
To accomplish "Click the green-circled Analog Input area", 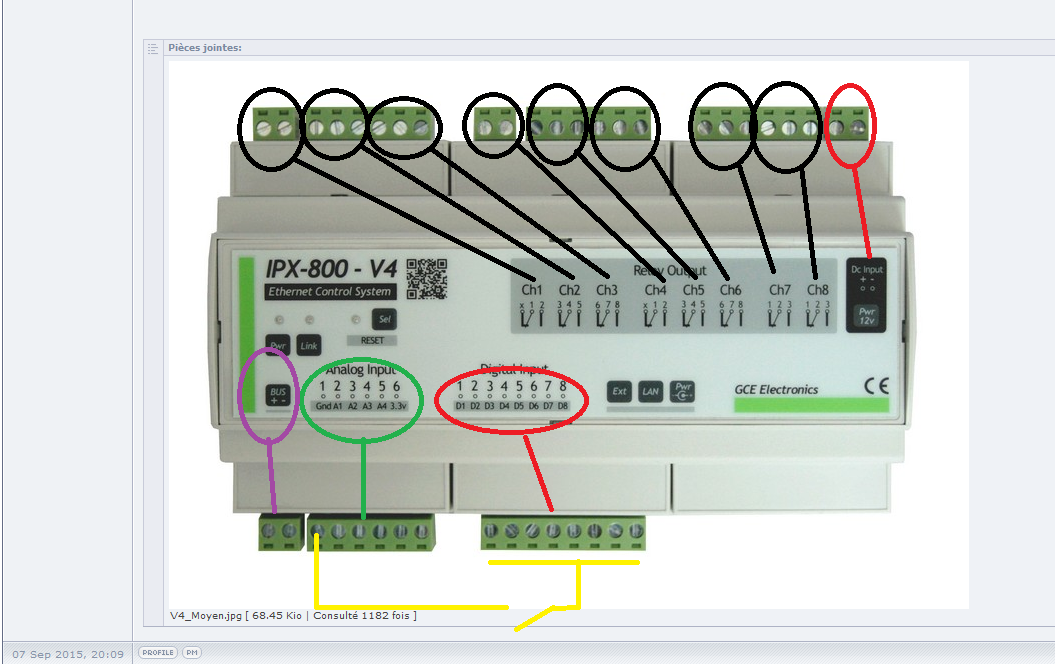I will click(x=361, y=401).
